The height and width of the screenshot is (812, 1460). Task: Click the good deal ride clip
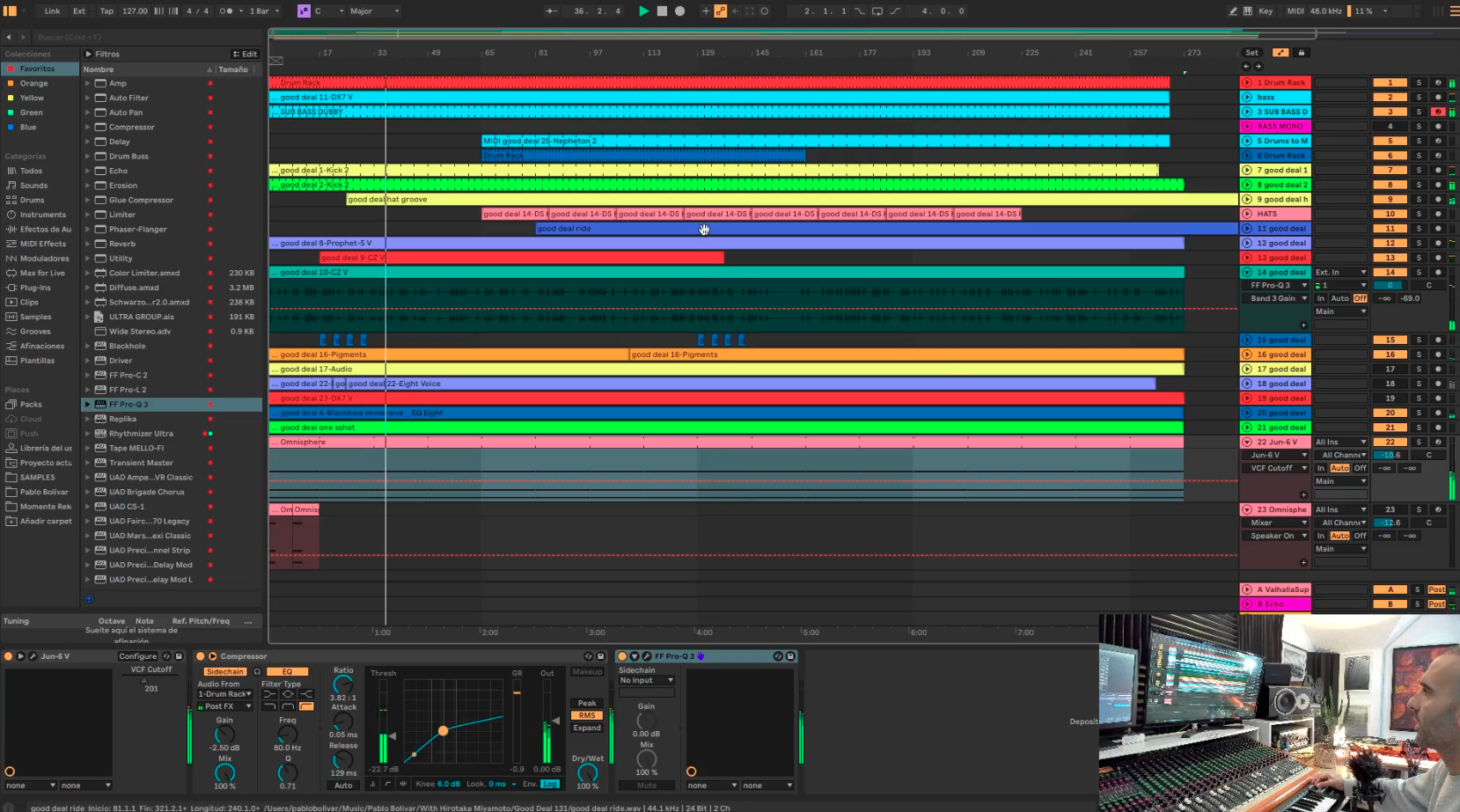point(616,229)
